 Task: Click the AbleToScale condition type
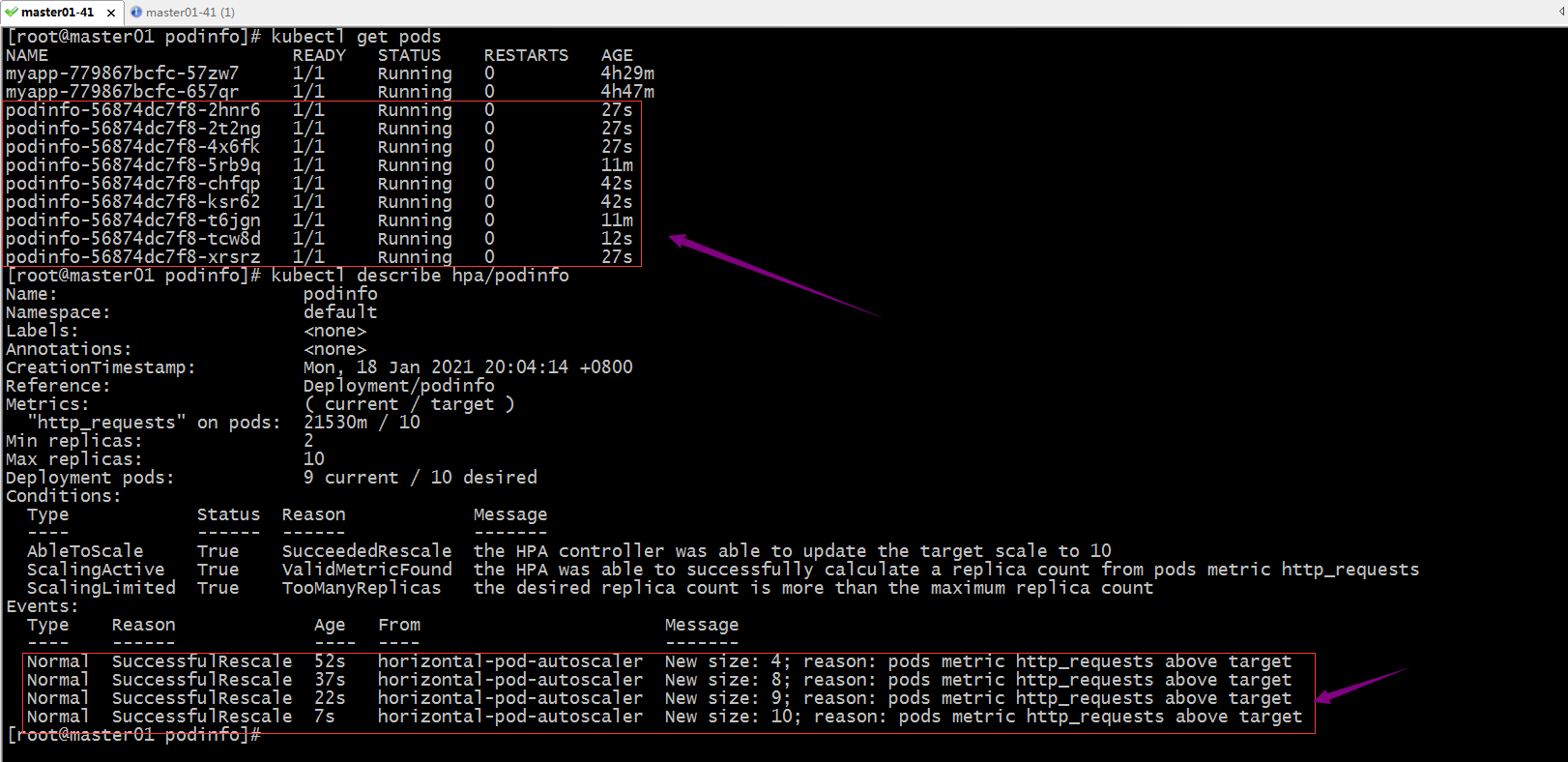point(85,551)
